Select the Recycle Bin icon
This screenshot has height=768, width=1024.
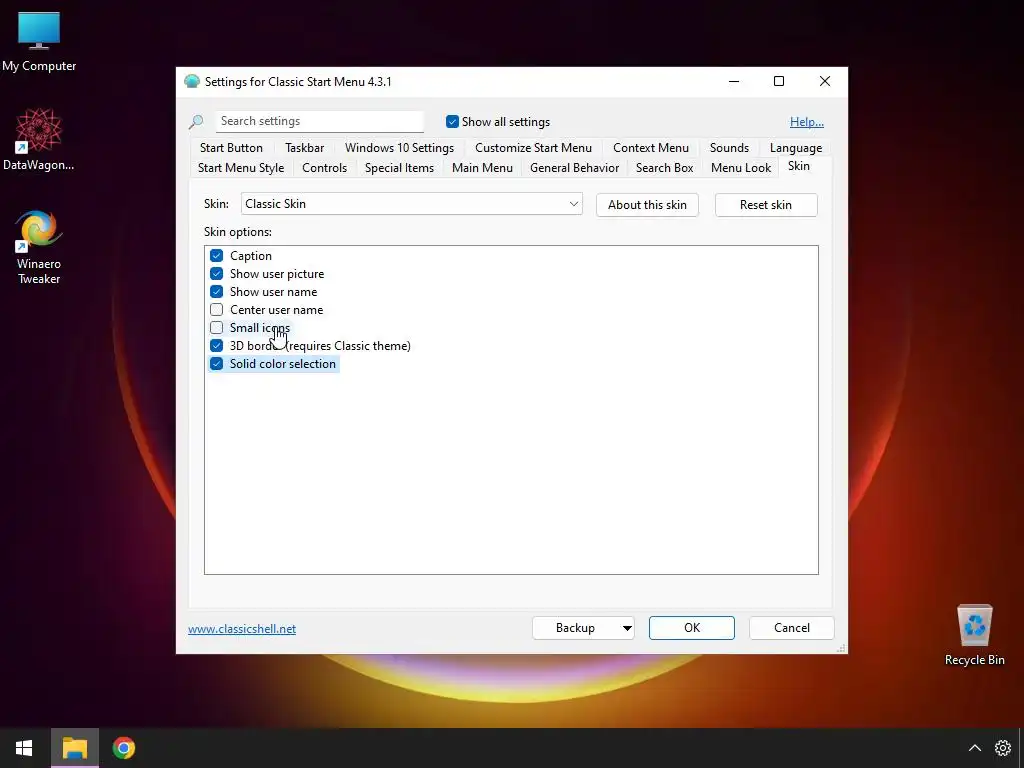pos(974,635)
